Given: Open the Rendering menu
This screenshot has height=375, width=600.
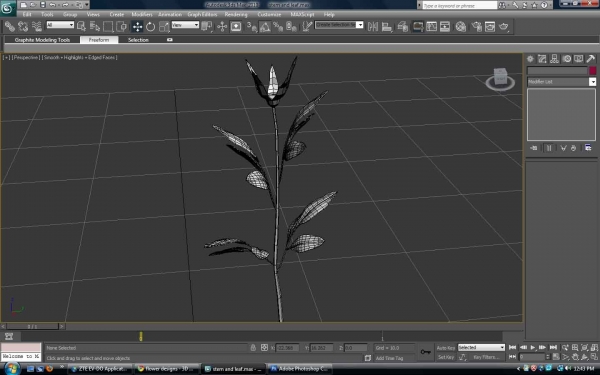Looking at the screenshot, I should [x=236, y=15].
